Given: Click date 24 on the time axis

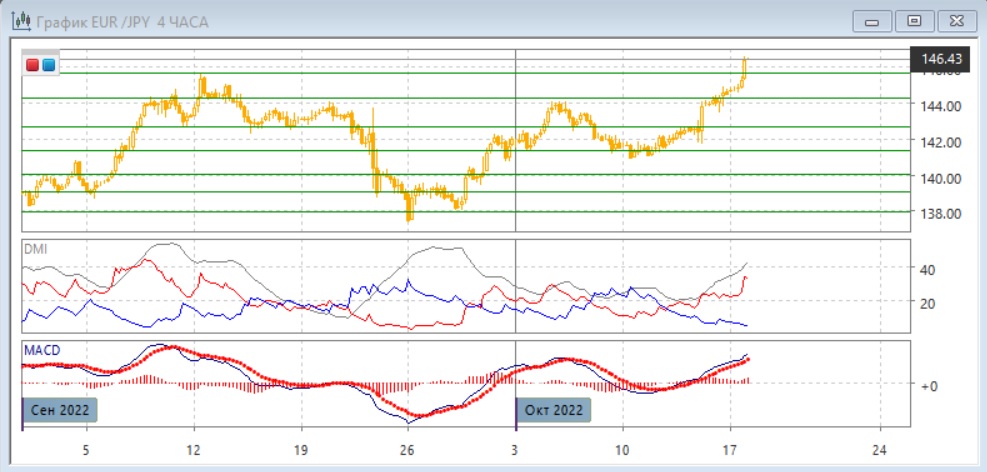Looking at the screenshot, I should (x=878, y=448).
